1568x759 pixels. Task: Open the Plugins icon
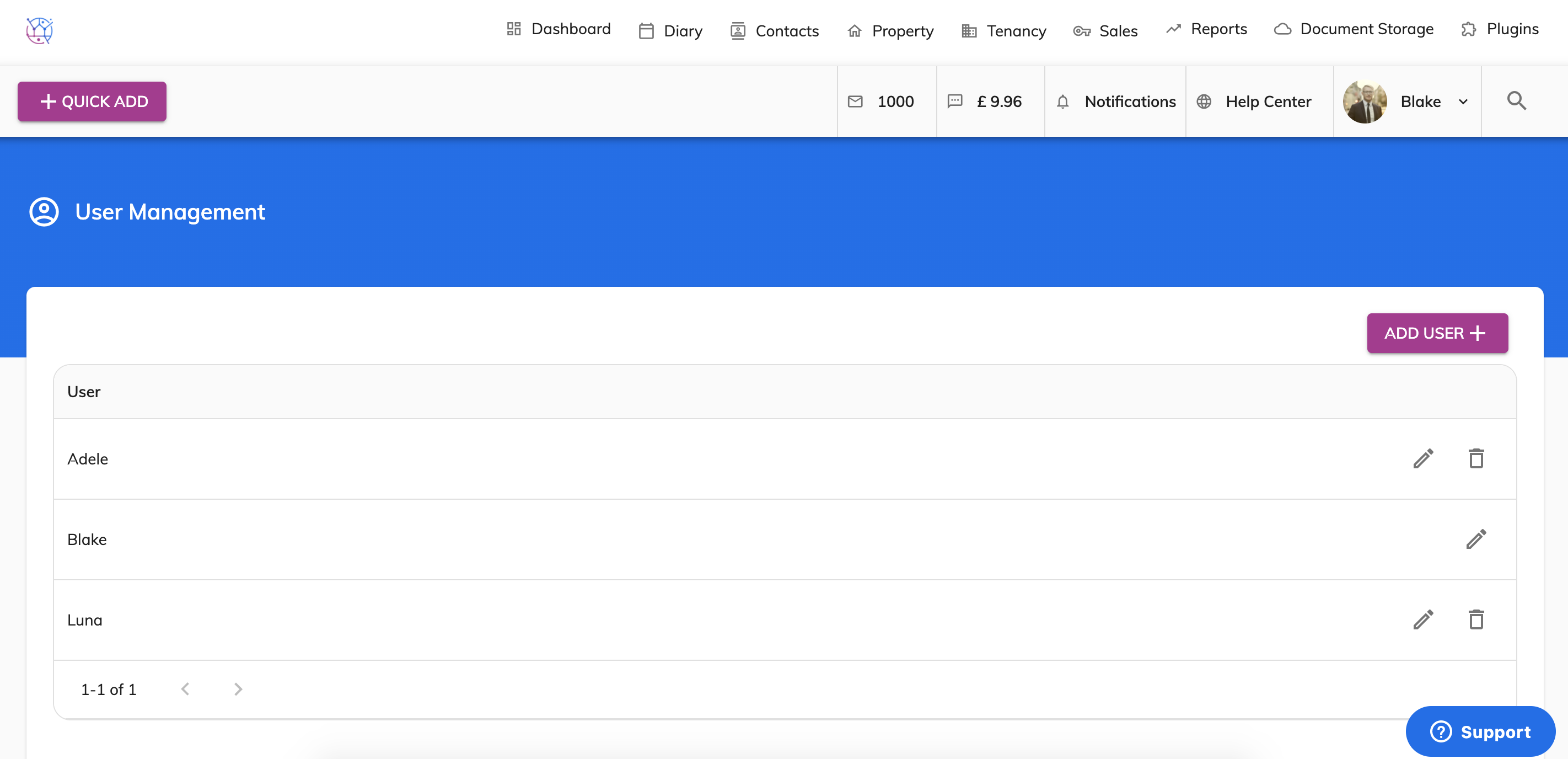[x=1469, y=29]
